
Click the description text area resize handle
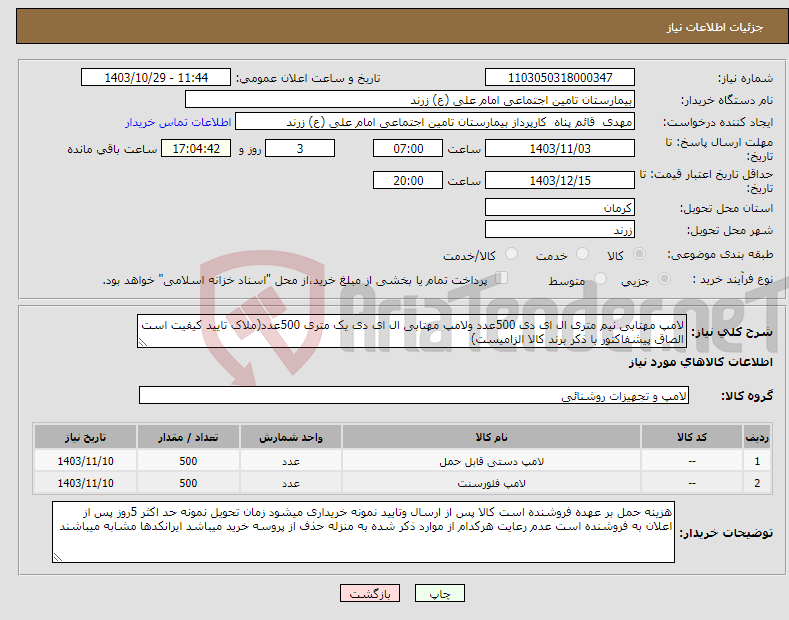point(142,343)
